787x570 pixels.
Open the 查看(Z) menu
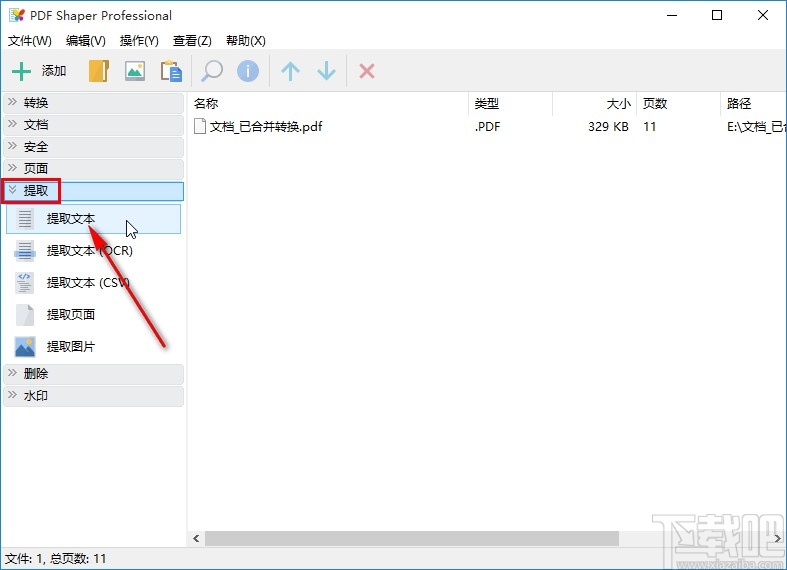point(192,41)
